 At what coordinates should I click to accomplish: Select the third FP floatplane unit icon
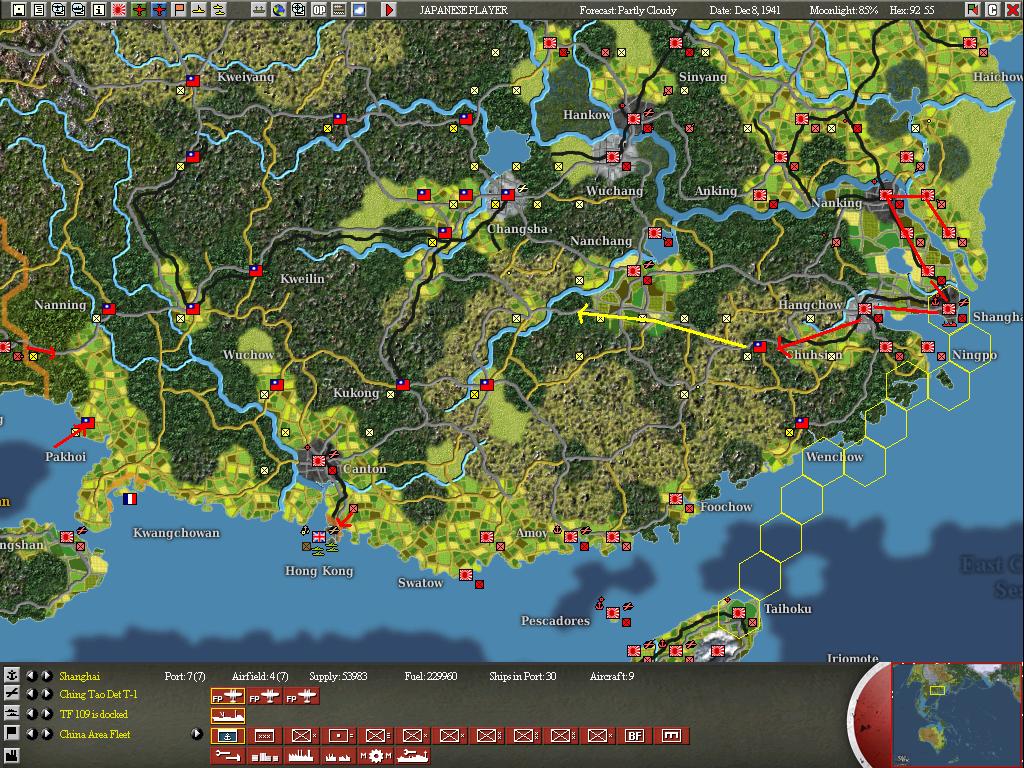pos(302,697)
